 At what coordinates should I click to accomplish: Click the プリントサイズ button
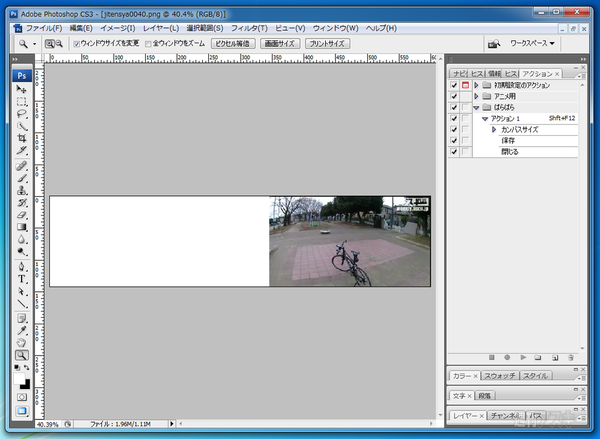[x=326, y=44]
